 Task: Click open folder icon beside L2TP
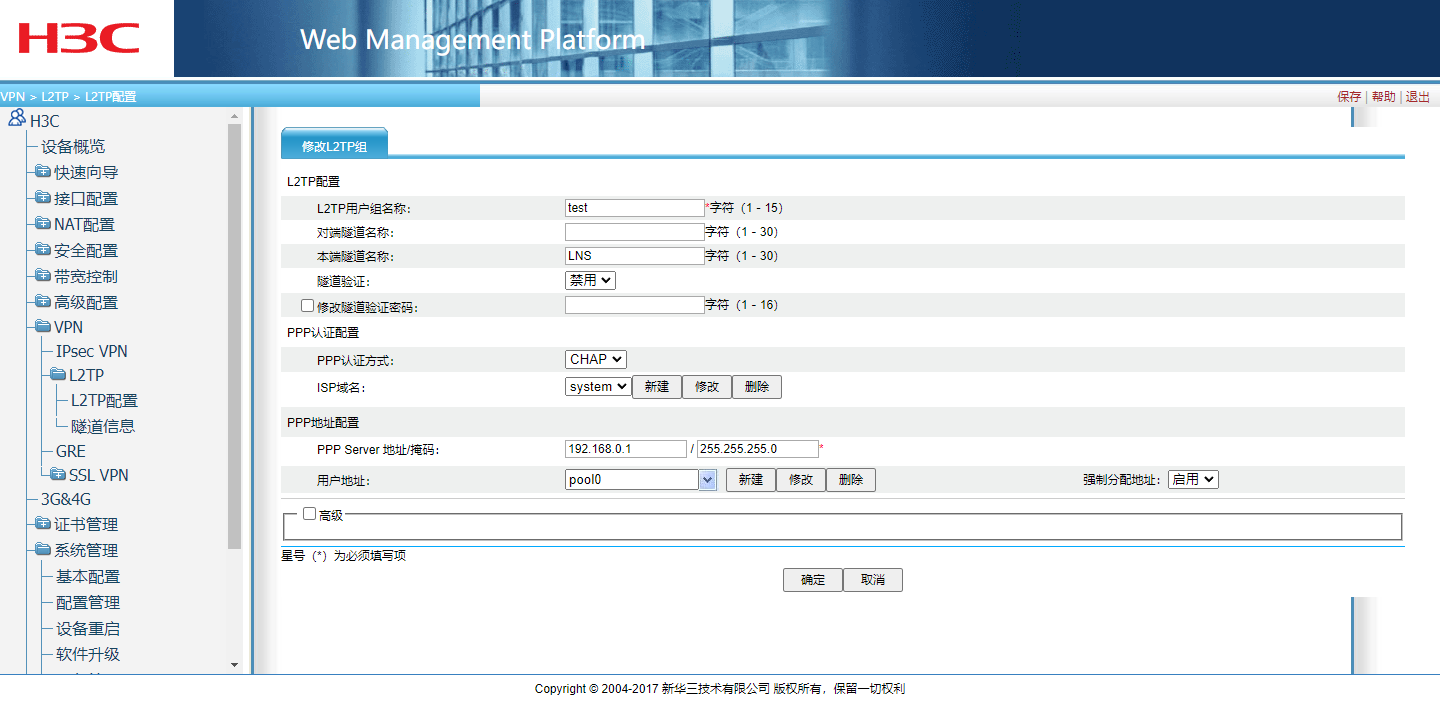tap(57, 375)
